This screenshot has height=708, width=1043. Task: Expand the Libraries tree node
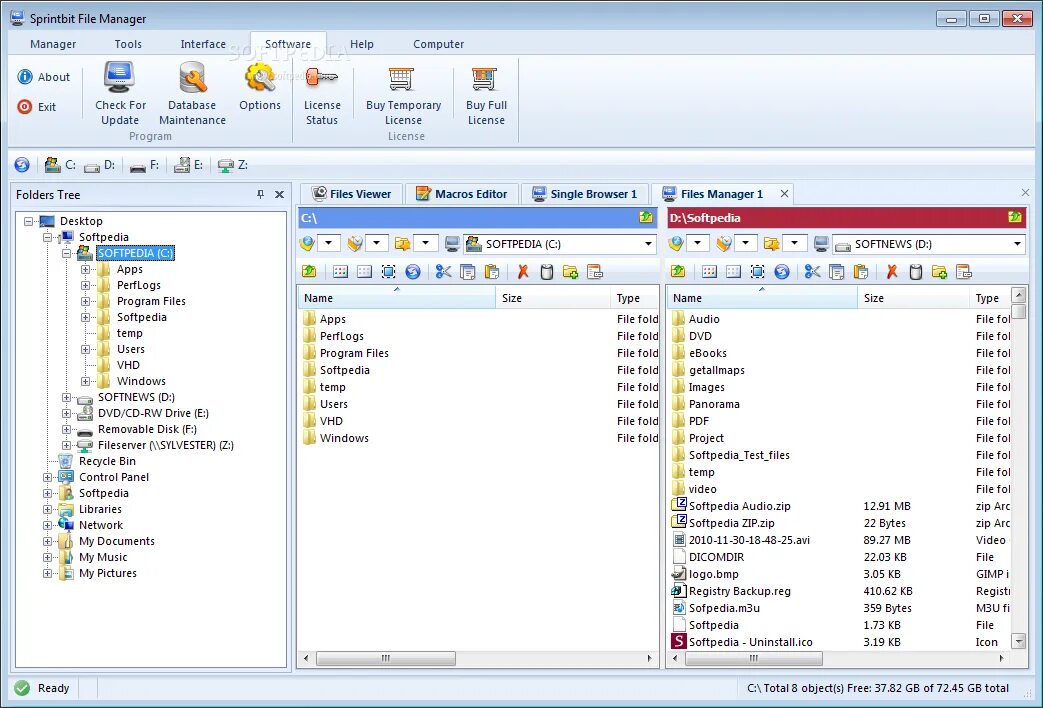(x=47, y=509)
